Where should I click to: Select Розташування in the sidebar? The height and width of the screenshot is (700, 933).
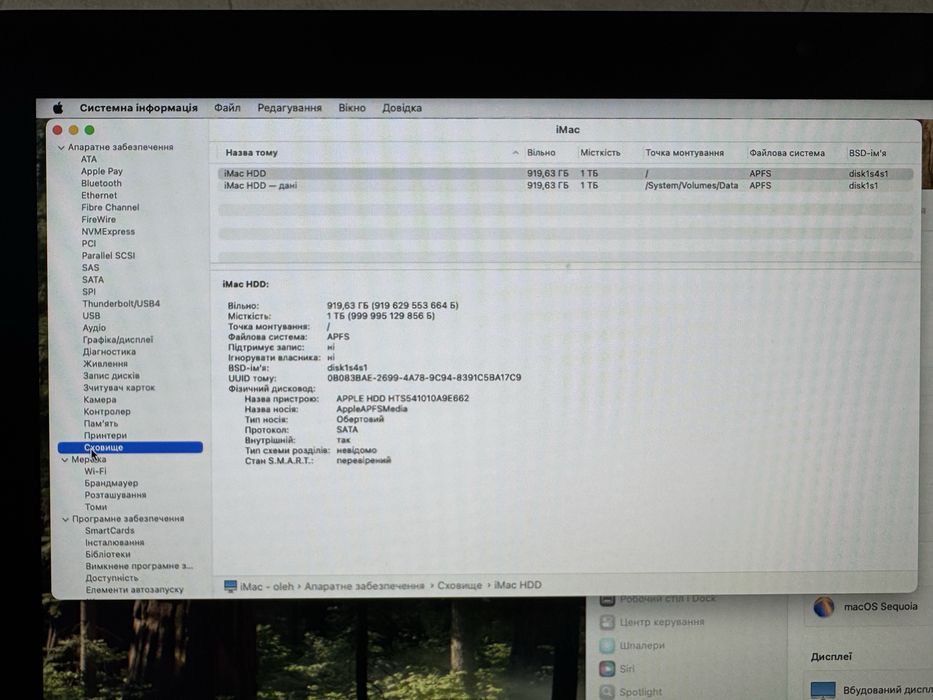click(x=115, y=495)
